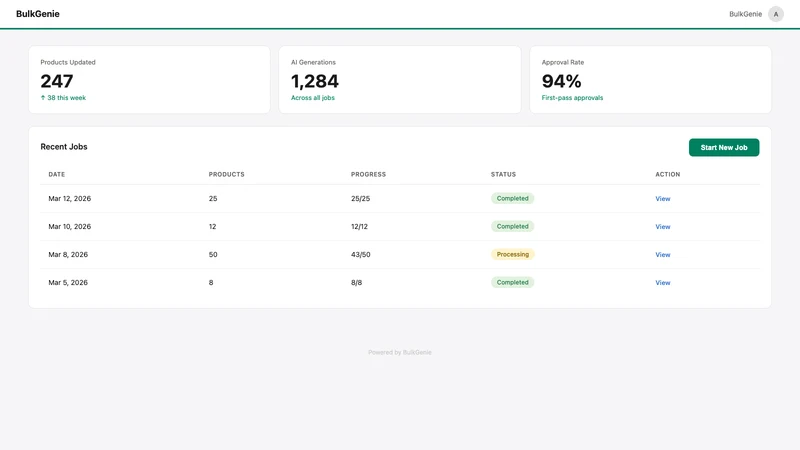Click the STATUS column header
This screenshot has width=800, height=450.
pyautogui.click(x=503, y=174)
